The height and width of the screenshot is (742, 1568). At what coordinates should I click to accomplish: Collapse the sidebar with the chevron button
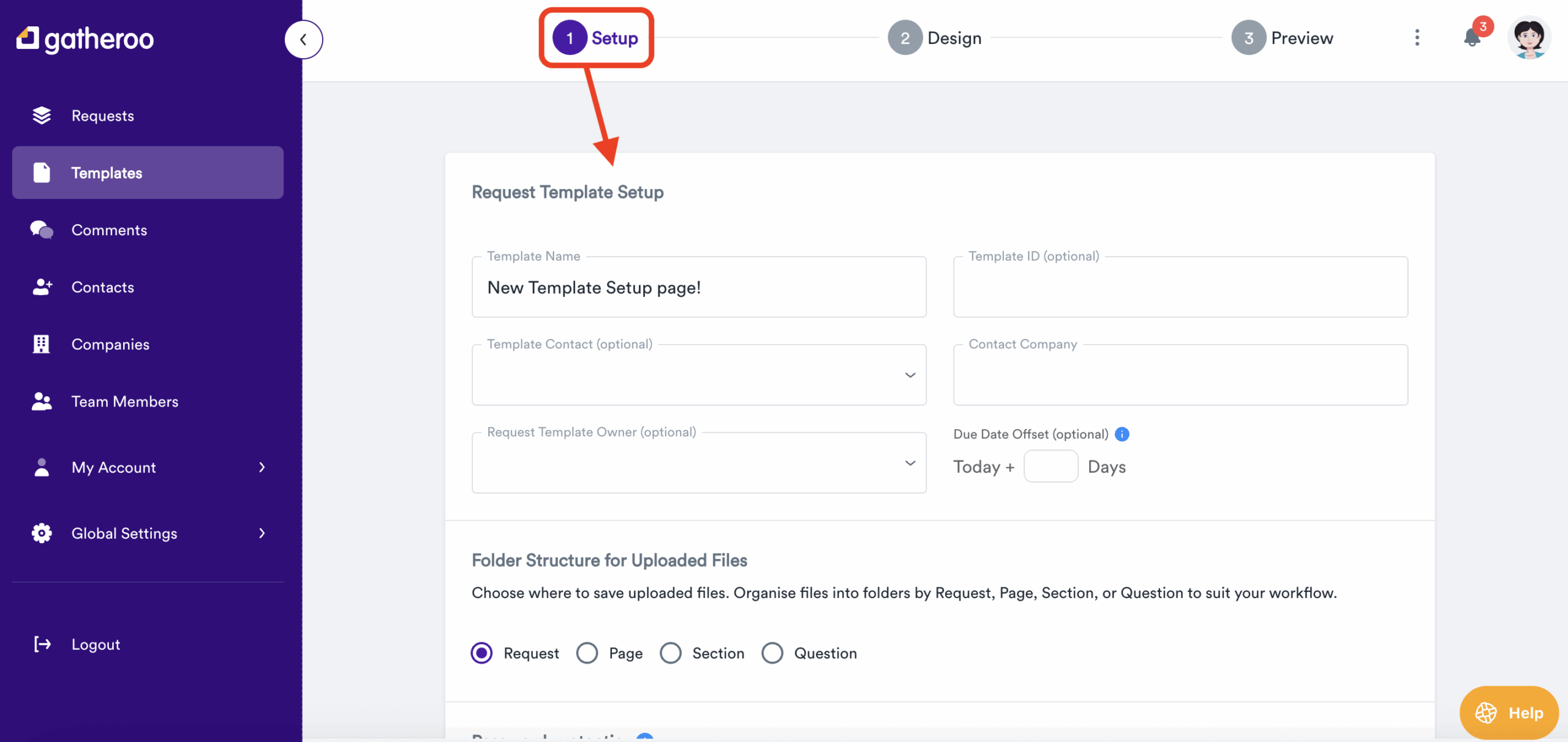pyautogui.click(x=303, y=40)
